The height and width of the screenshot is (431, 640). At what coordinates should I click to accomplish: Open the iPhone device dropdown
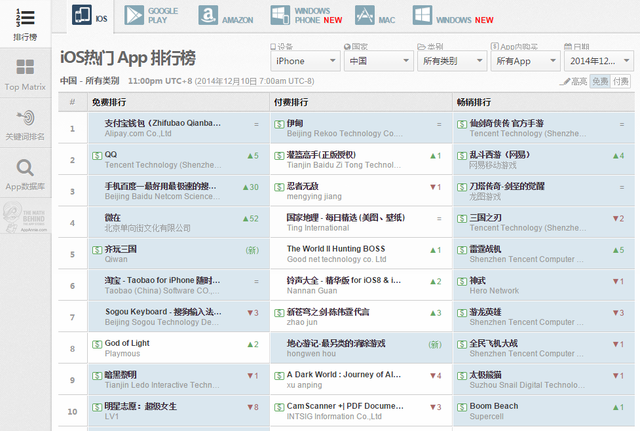point(305,61)
